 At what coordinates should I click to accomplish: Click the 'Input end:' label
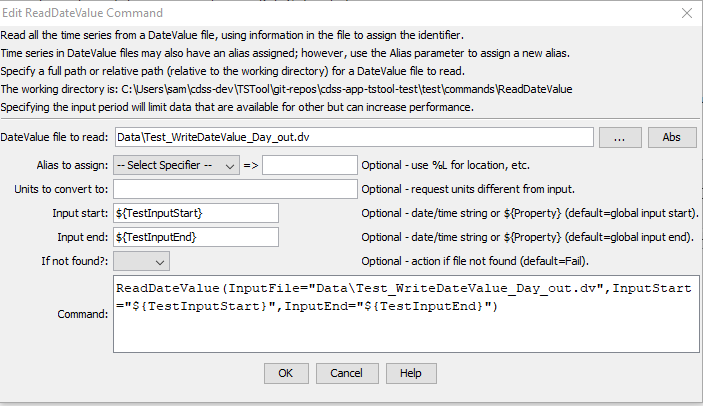pos(82,237)
